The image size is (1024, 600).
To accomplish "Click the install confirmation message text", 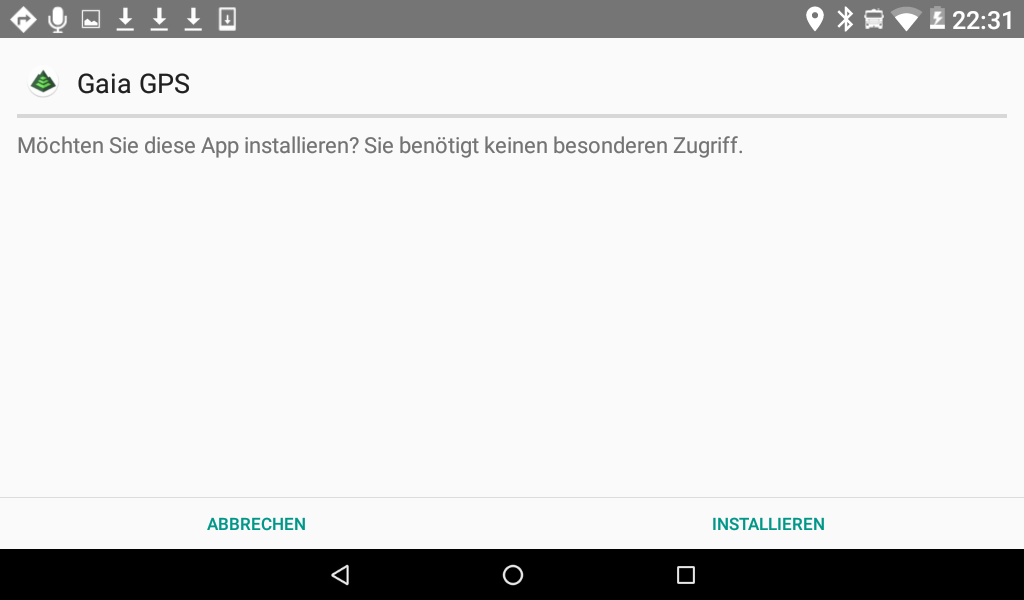I will pos(380,146).
